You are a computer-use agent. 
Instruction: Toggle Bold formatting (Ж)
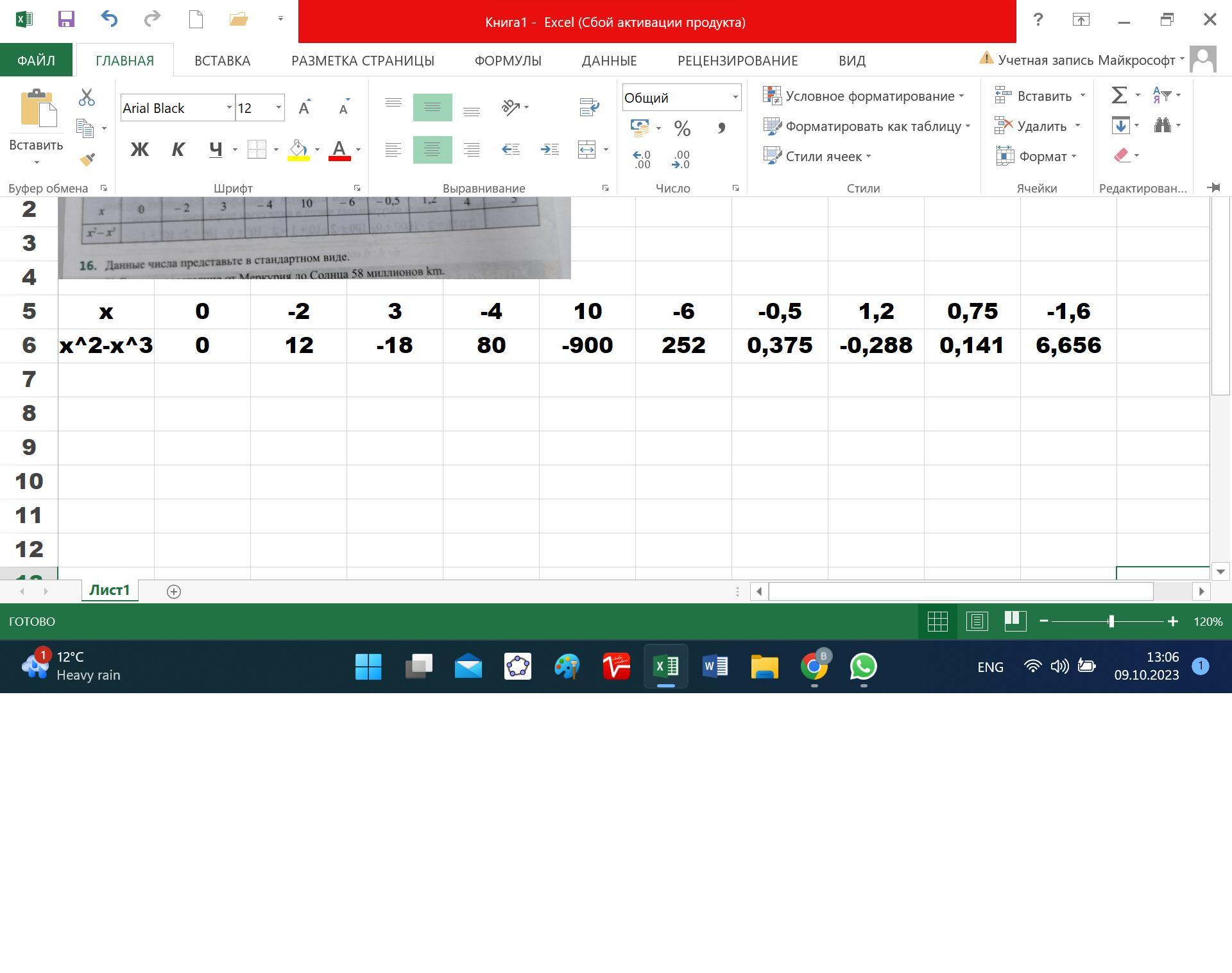139,150
